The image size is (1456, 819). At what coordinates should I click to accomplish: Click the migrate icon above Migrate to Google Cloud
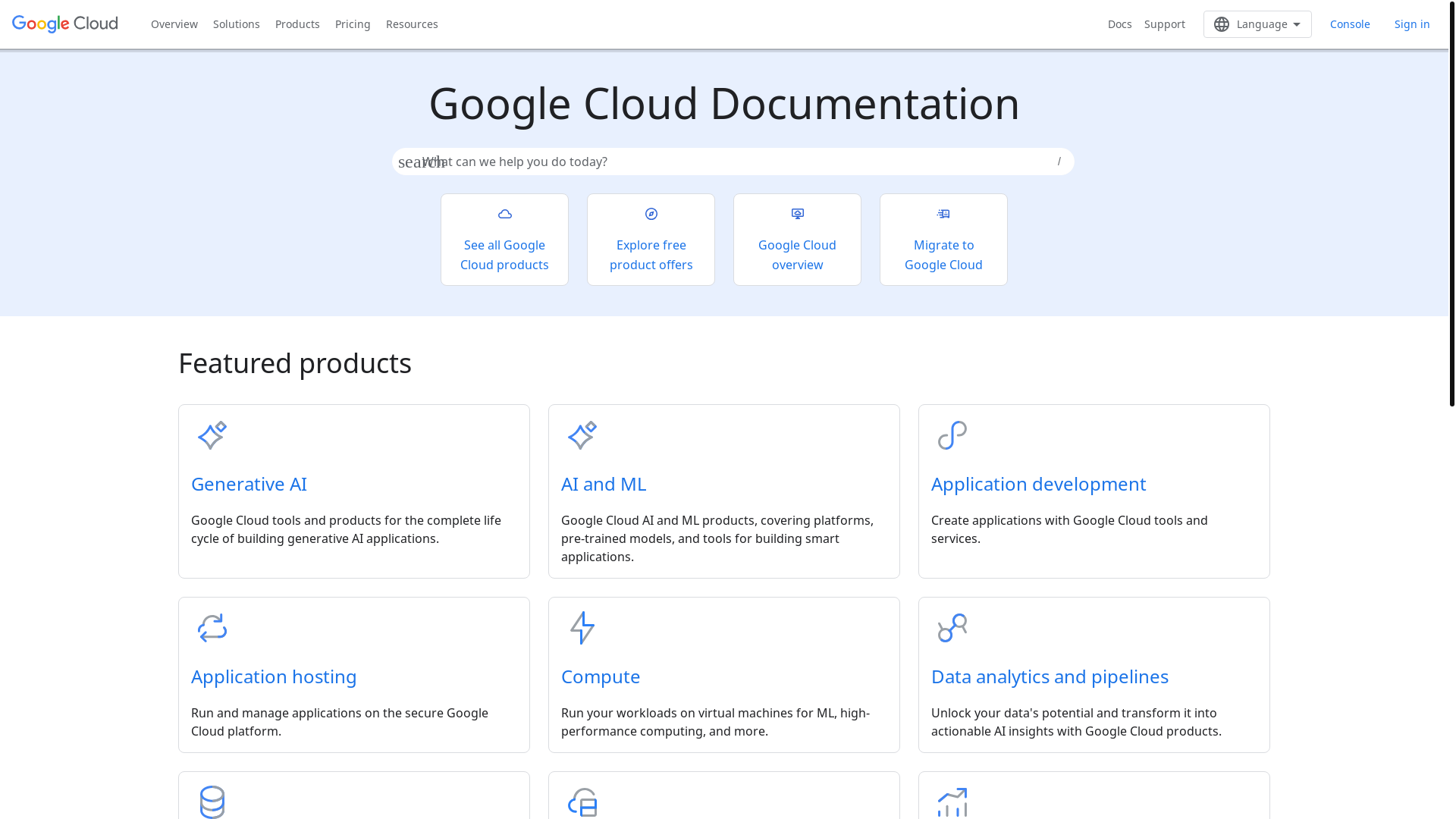click(943, 214)
